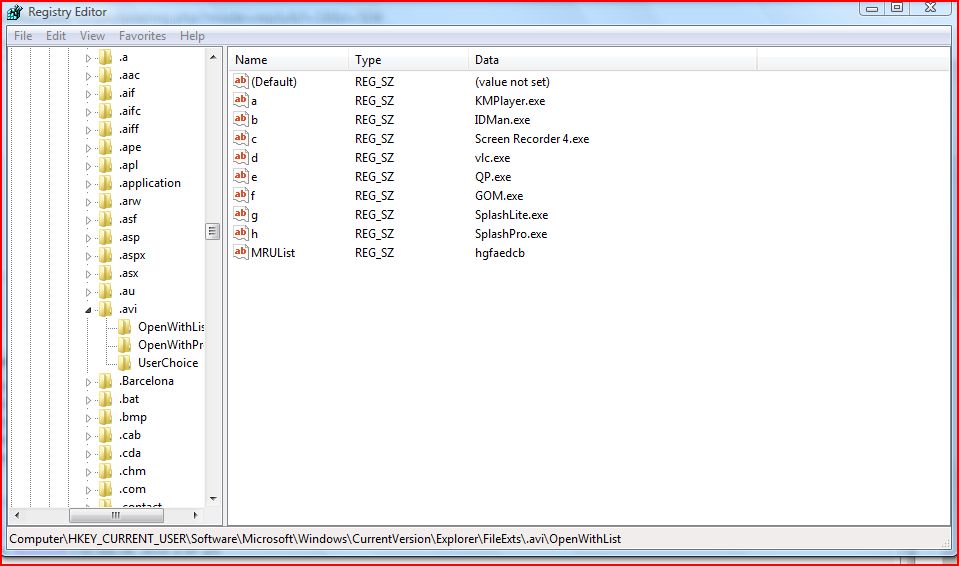
Task: Click the OpenWithProgids subkey folder icon
Action: pyautogui.click(x=125, y=345)
